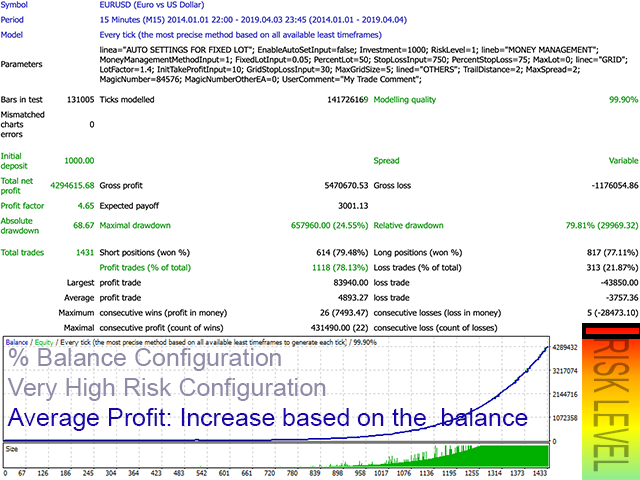Click expected payoff value 3001.13
640x480 pixels.
tap(353, 206)
